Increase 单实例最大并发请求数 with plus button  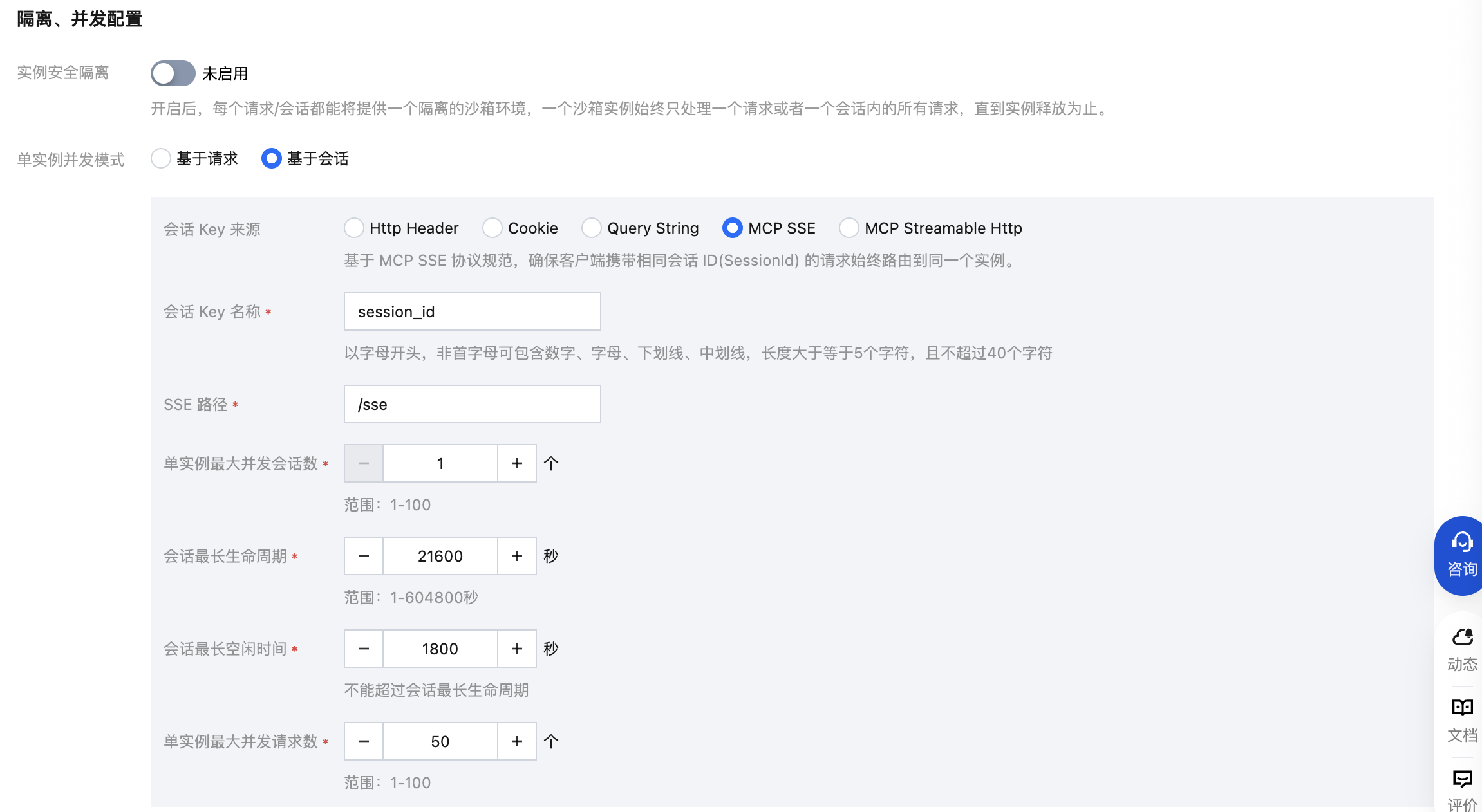pyautogui.click(x=516, y=741)
